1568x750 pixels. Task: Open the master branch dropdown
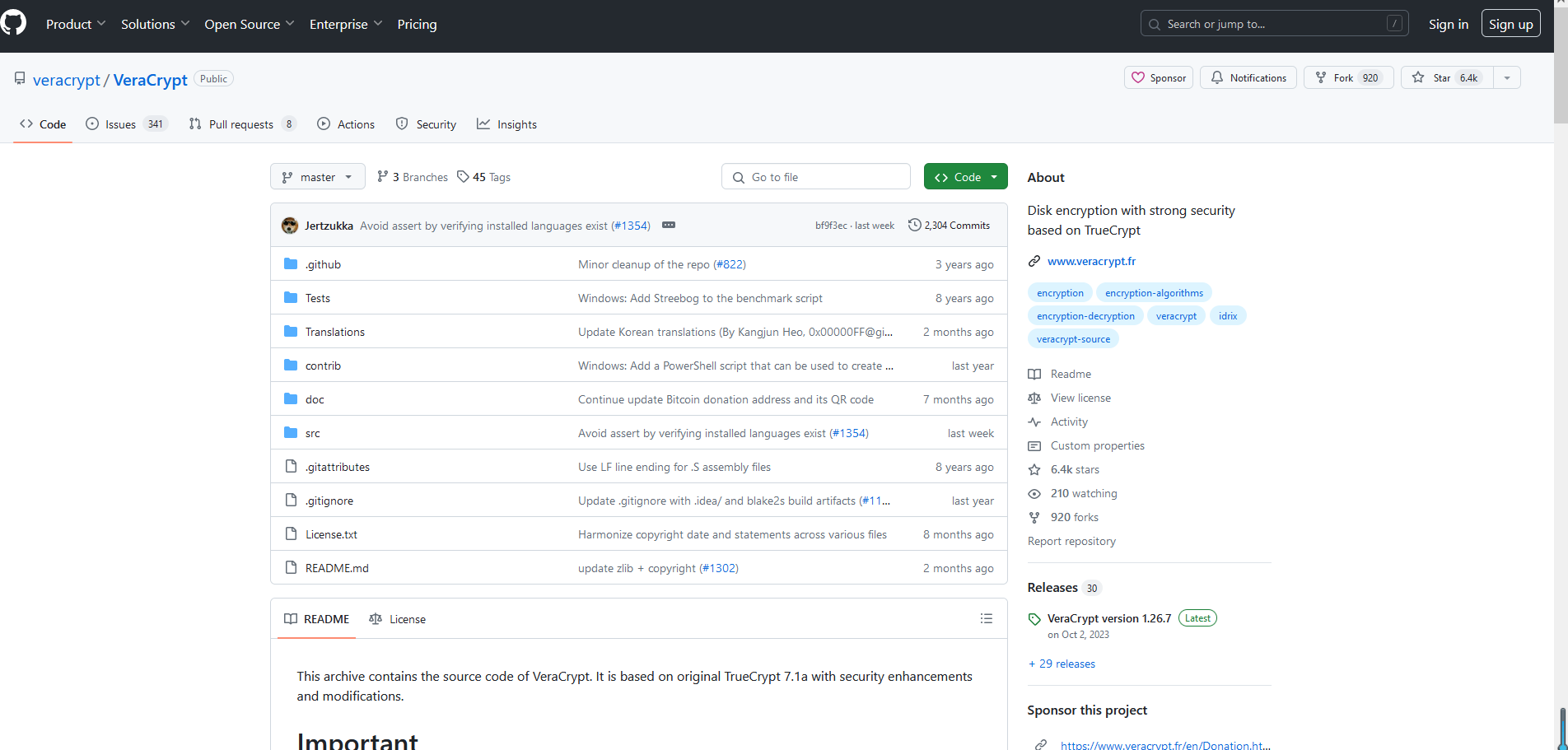[x=318, y=177]
